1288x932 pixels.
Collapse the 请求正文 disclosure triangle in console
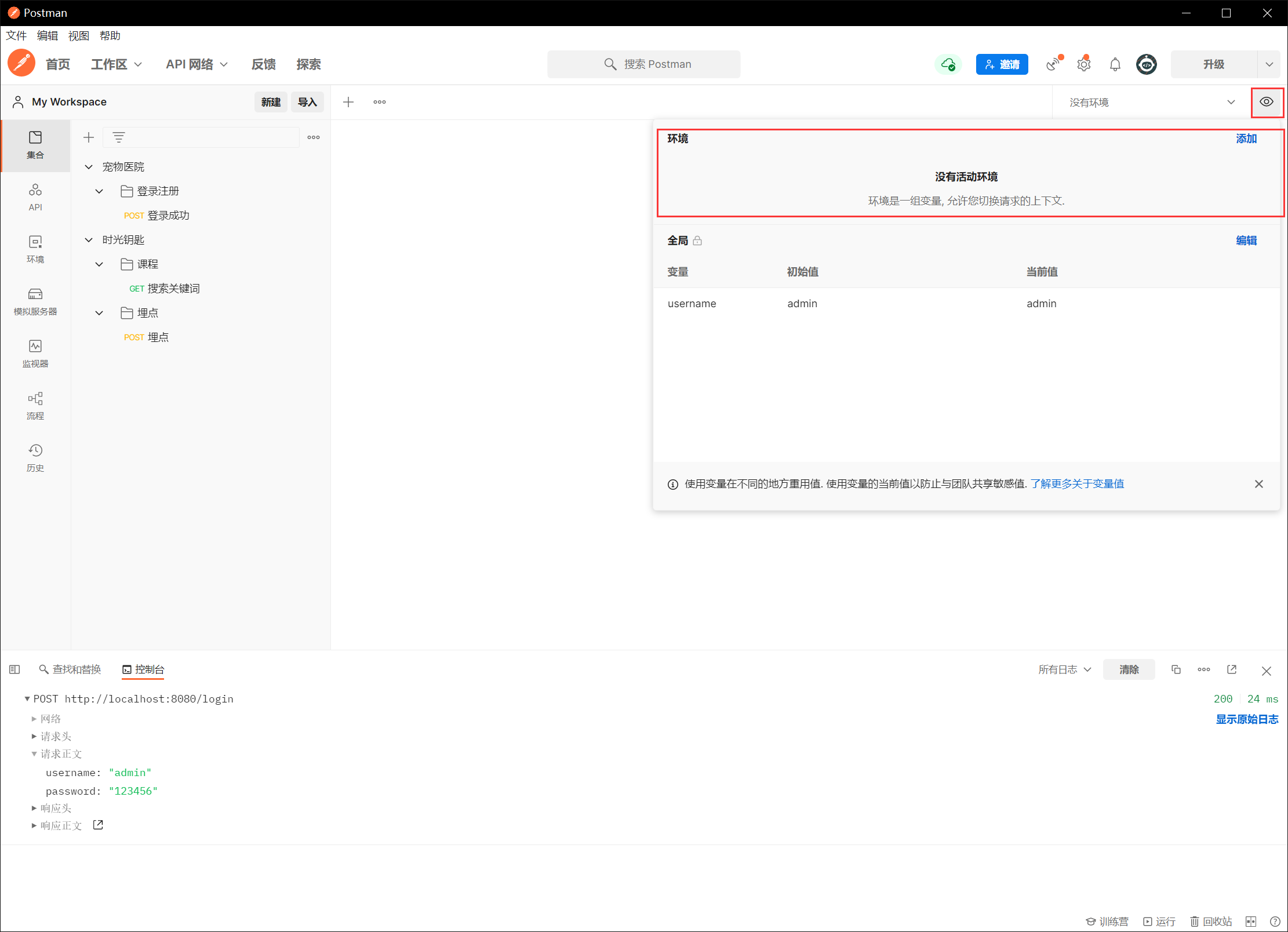point(34,754)
